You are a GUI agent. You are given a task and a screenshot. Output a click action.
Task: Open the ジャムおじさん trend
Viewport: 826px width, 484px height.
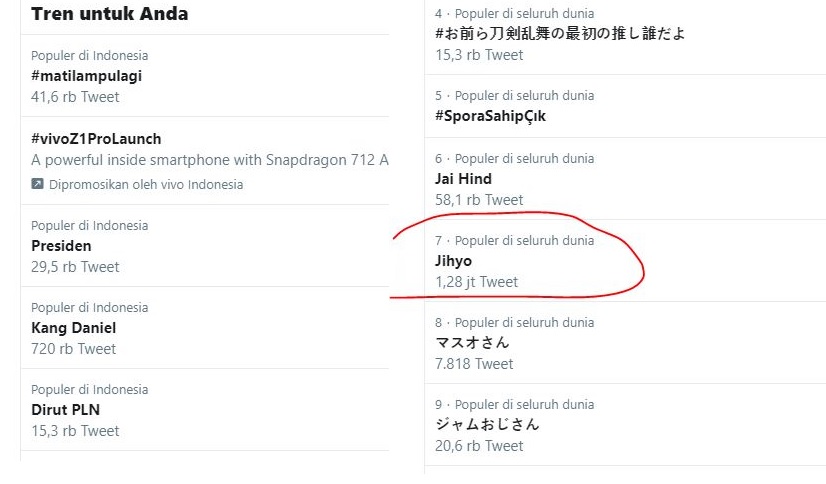(487, 424)
